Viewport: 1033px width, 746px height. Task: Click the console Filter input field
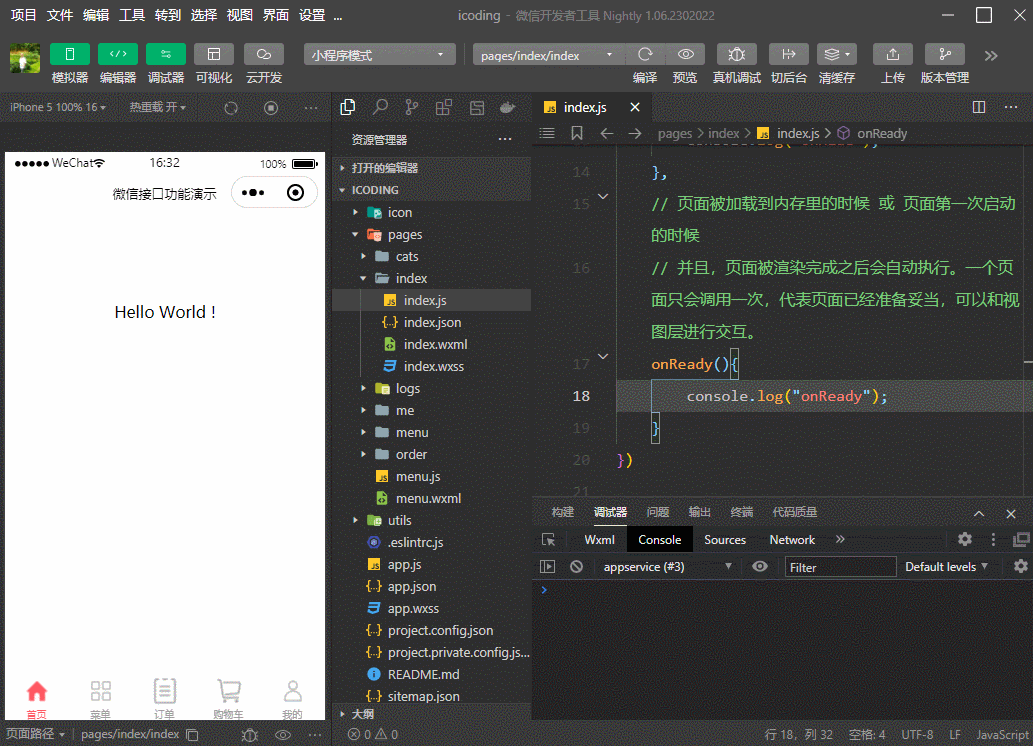[840, 567]
